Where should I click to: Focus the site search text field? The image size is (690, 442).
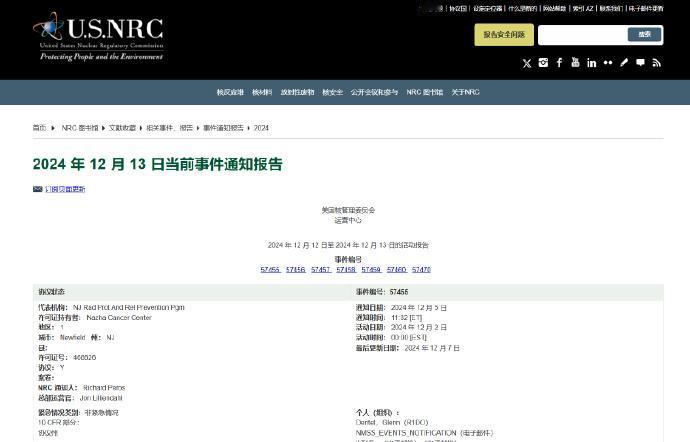tap(583, 35)
